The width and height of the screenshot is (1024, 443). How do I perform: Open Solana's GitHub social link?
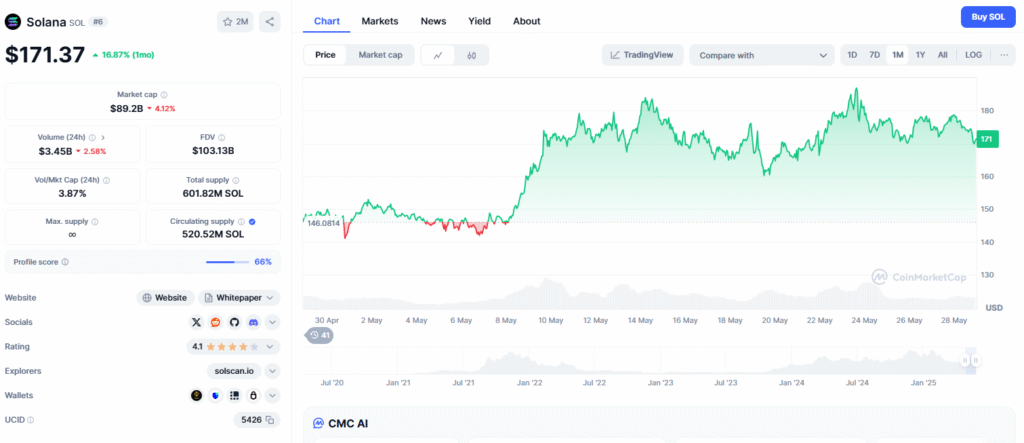point(234,322)
